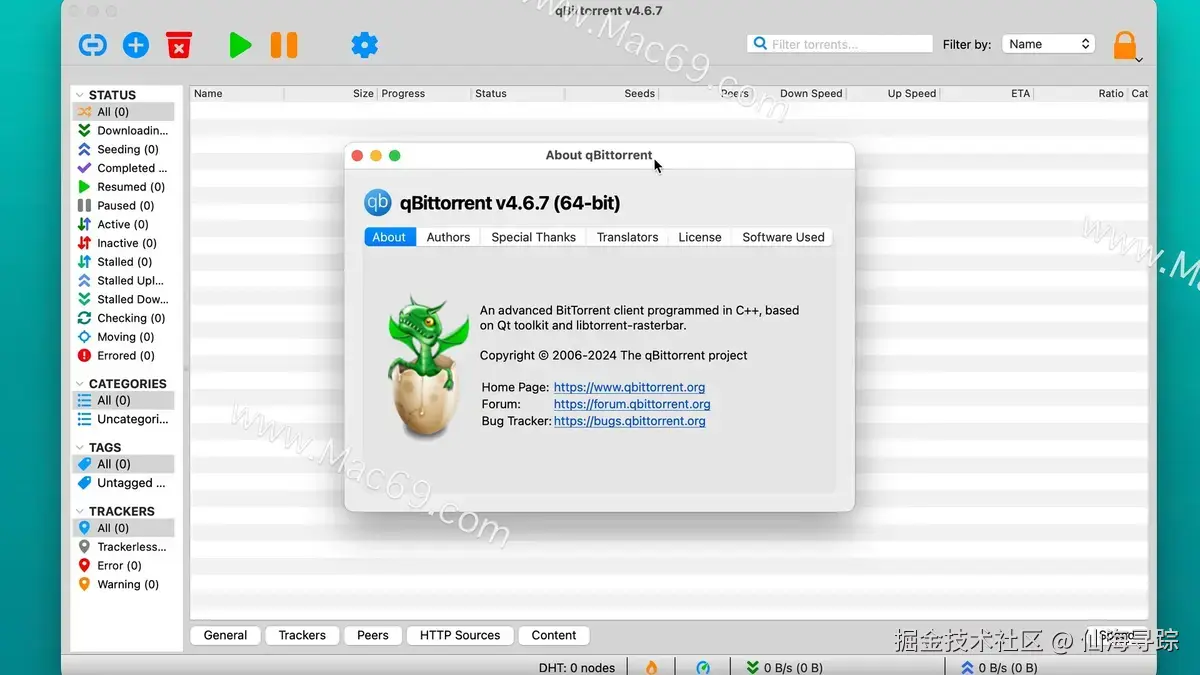Click the Add torrent file plus icon
1200x675 pixels.
(x=135, y=44)
